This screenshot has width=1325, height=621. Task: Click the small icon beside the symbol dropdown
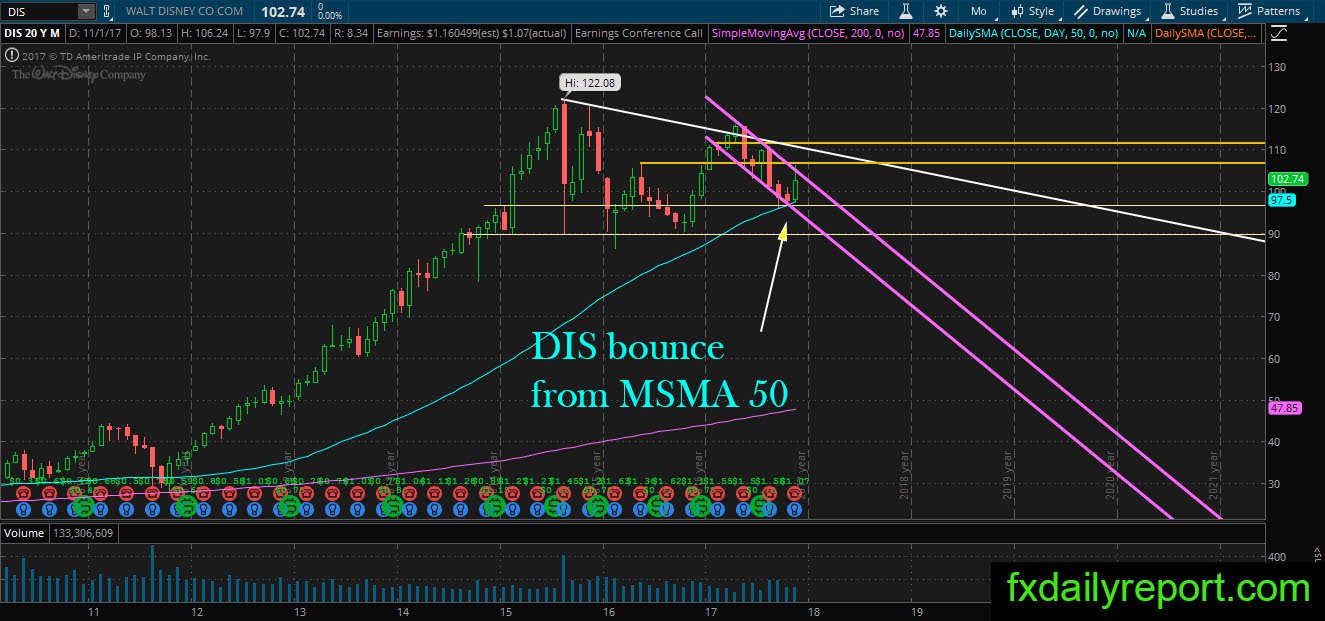[107, 11]
